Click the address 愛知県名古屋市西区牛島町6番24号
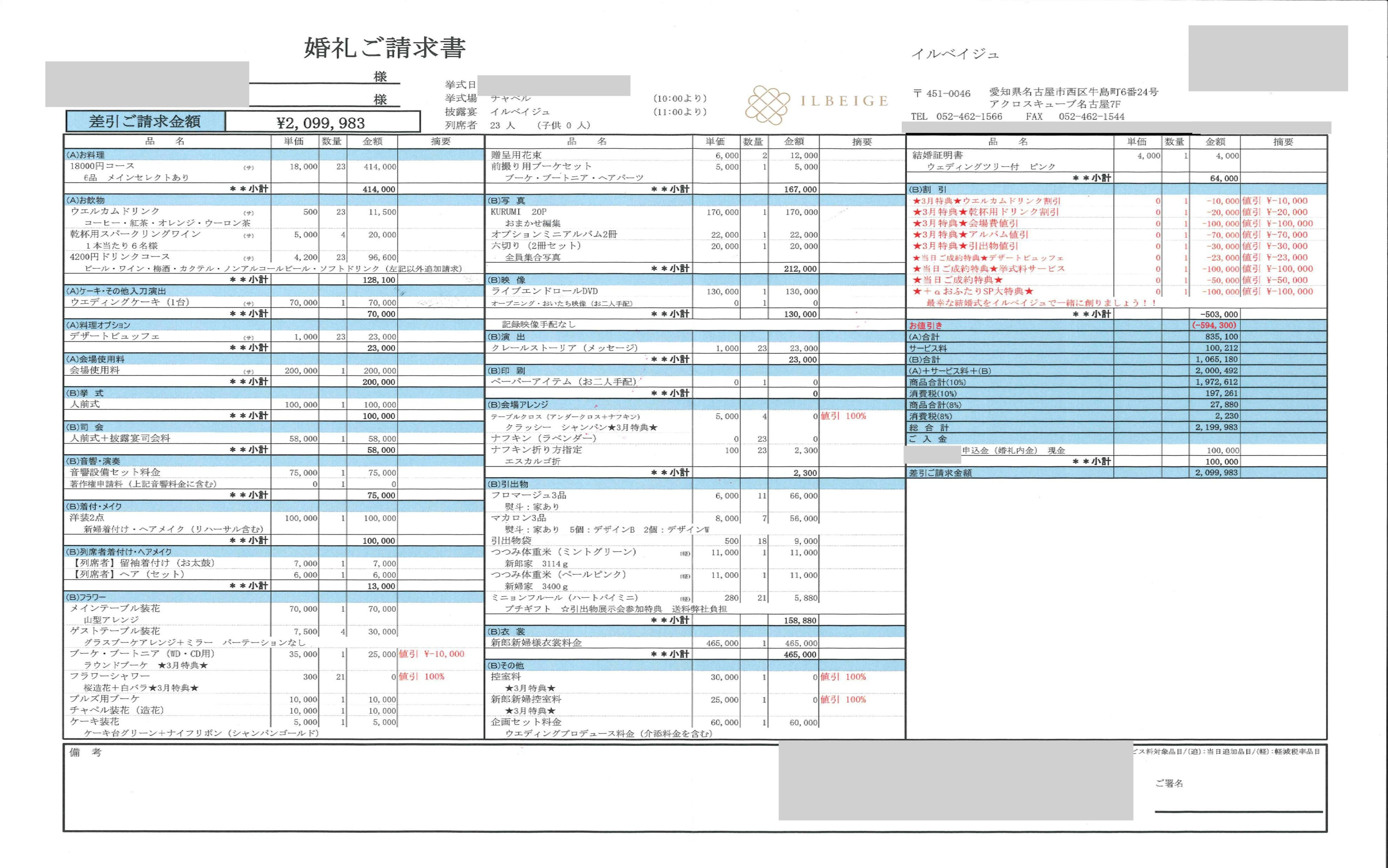 [x=1073, y=92]
